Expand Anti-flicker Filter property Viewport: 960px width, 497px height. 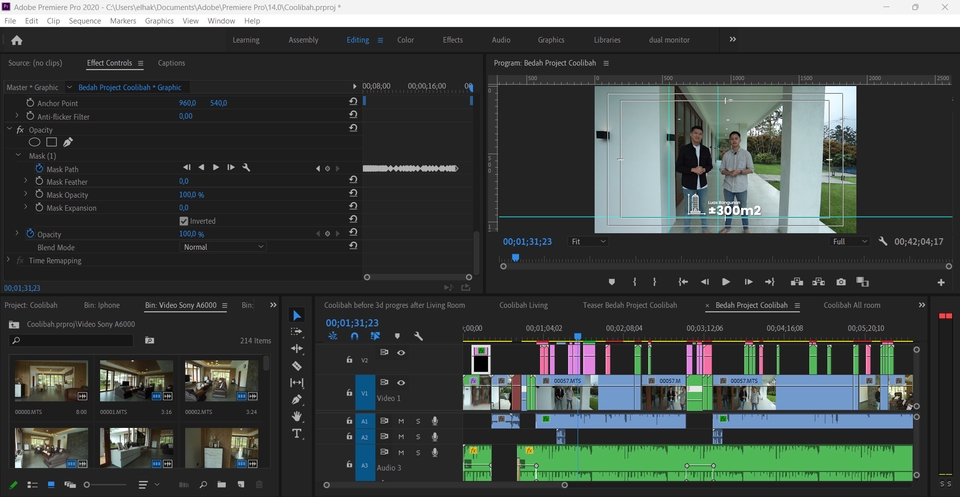[x=17, y=116]
